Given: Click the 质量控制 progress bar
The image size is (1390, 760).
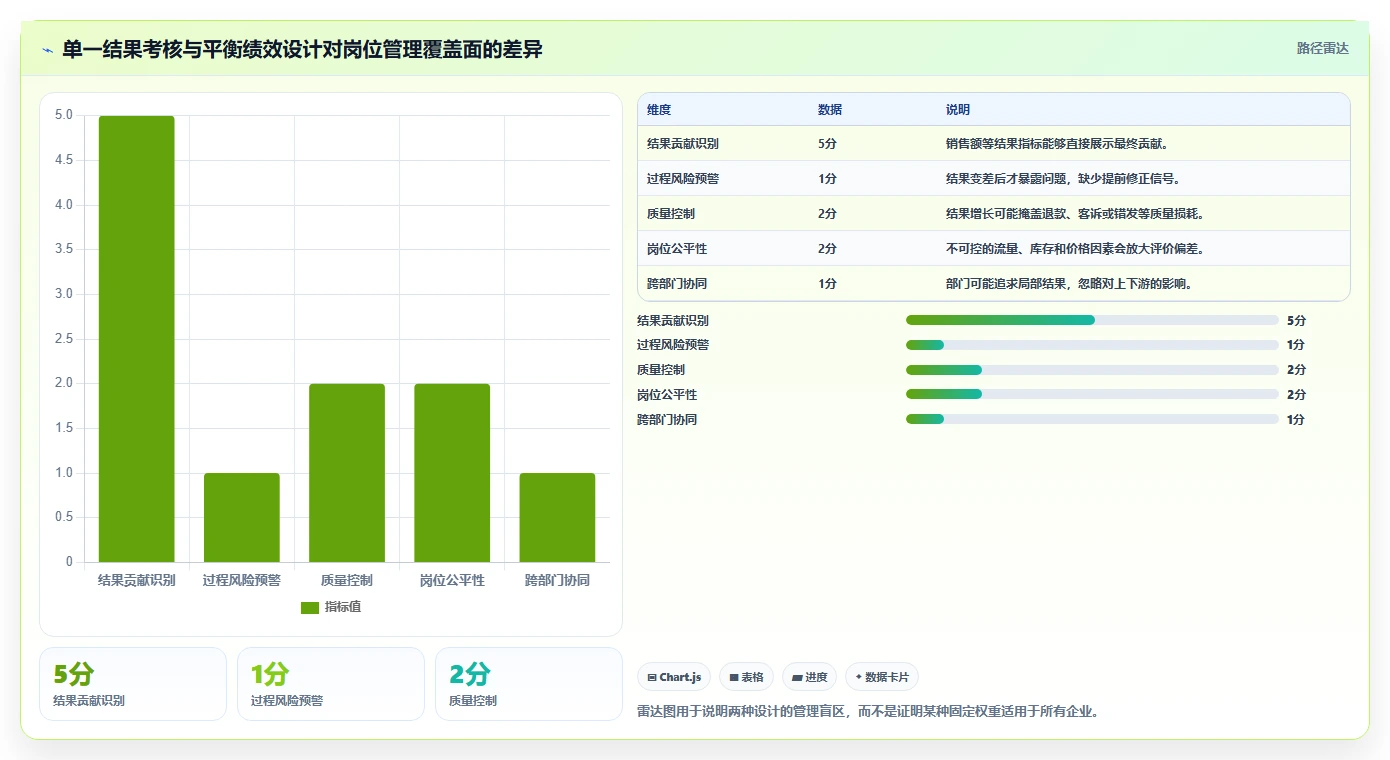Looking at the screenshot, I should pyautogui.click(x=1092, y=370).
